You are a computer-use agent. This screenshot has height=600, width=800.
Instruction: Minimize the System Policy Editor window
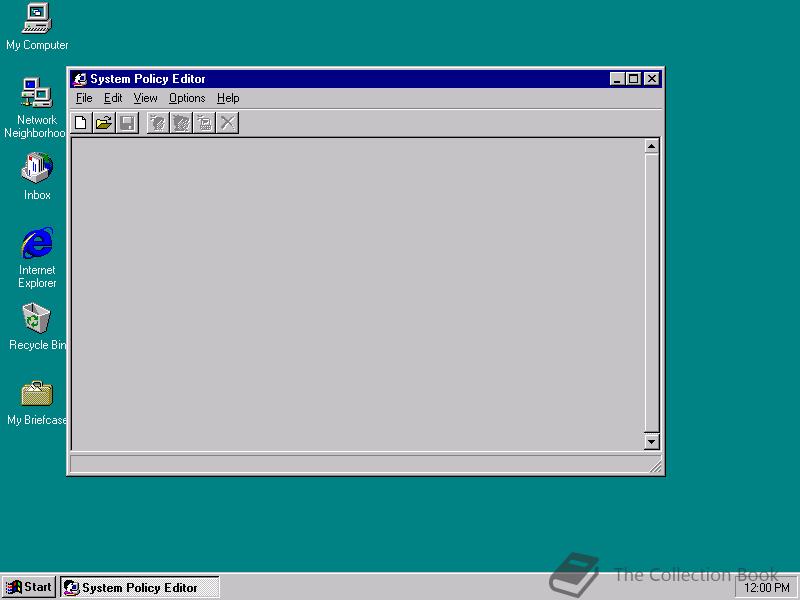[x=617, y=79]
